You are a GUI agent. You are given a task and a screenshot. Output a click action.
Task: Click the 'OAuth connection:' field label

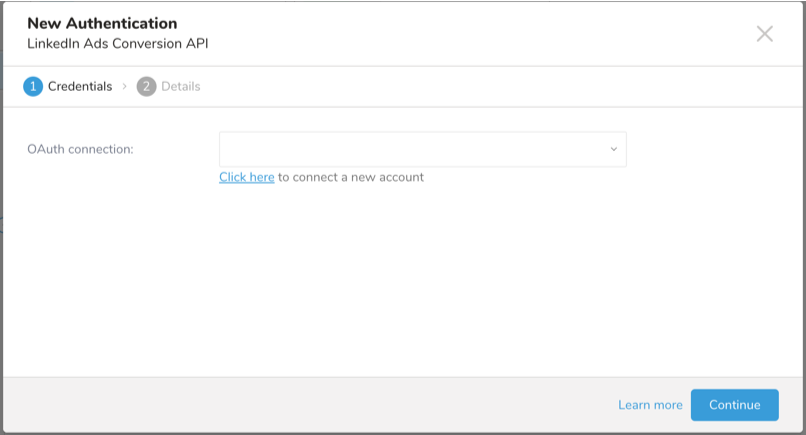click(81, 149)
